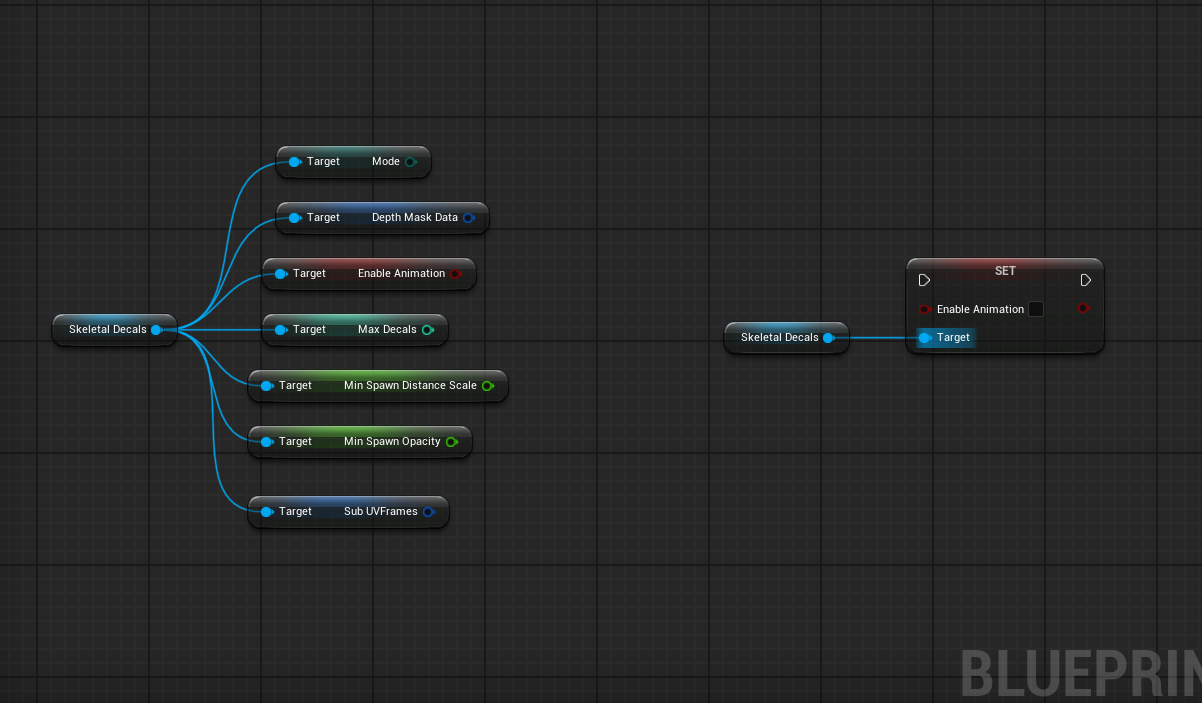Select the Max Decals node label
The height and width of the screenshot is (703, 1202).
pyautogui.click(x=387, y=330)
